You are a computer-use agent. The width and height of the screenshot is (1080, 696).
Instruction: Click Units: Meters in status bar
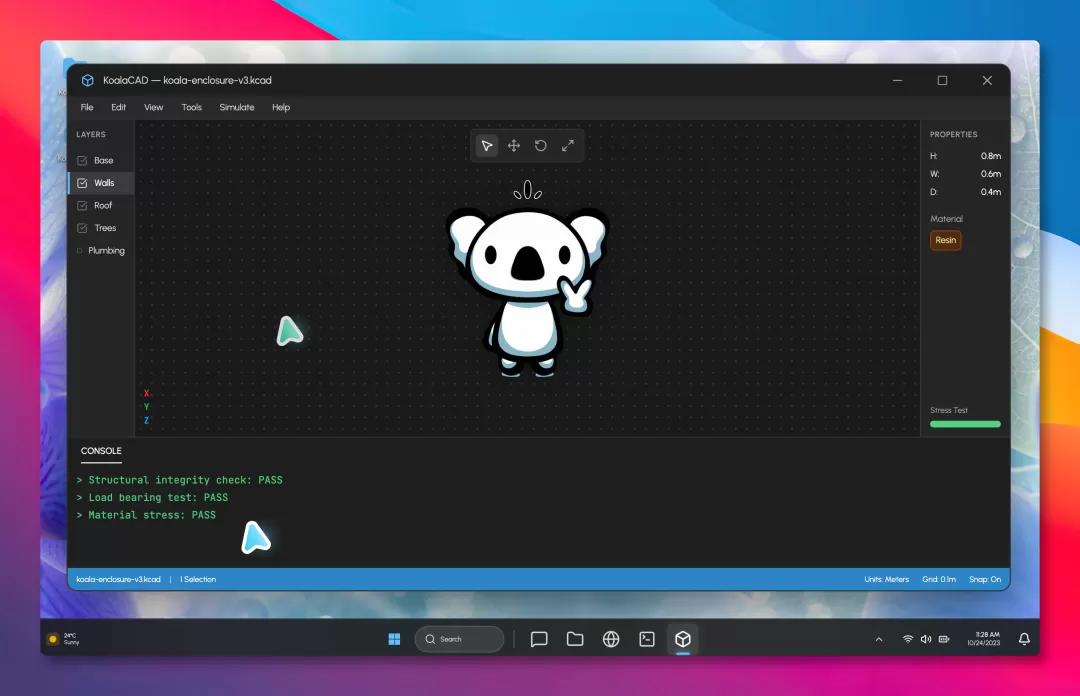pos(886,580)
